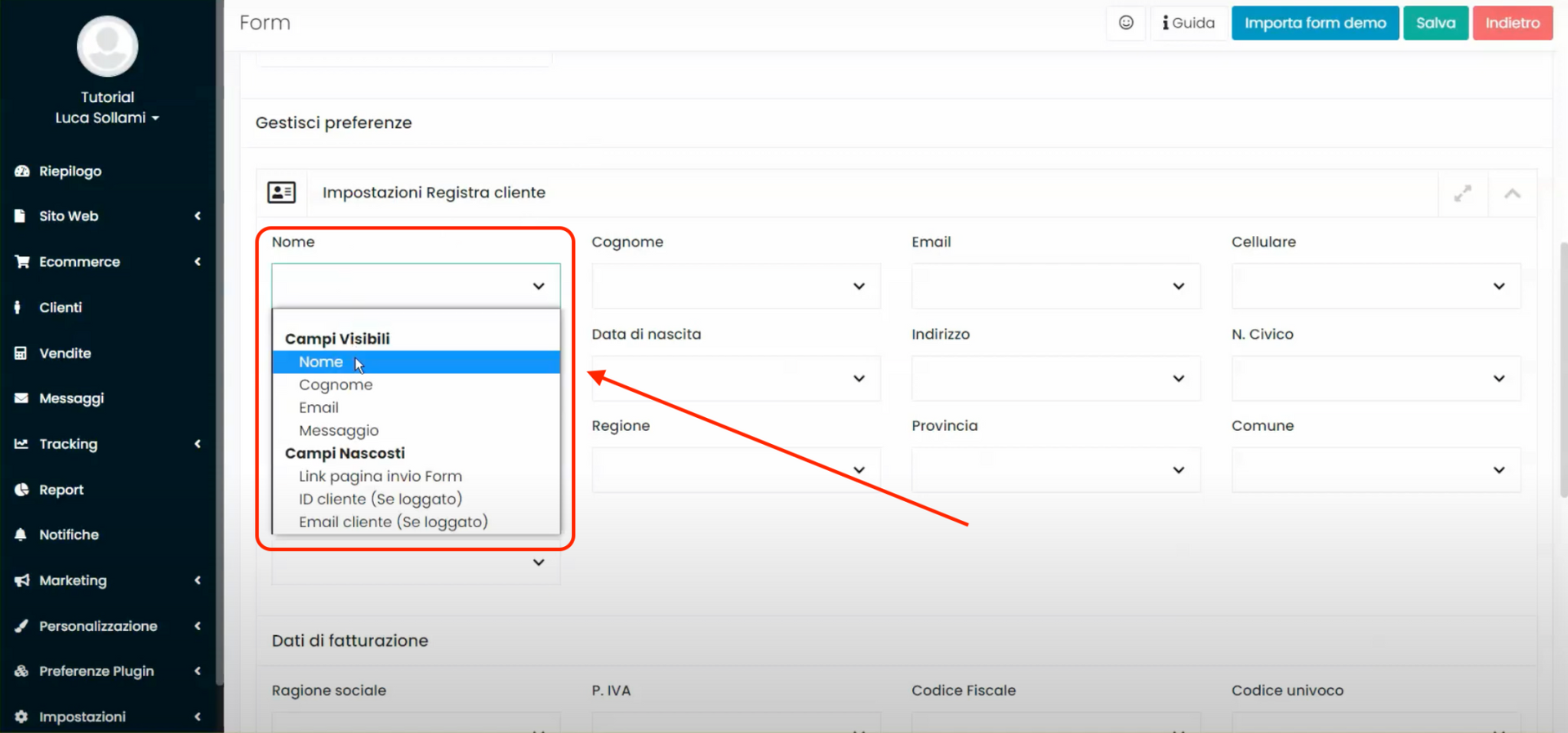Expand the Sito Web submenu arrow
The height and width of the screenshot is (733, 1568).
(x=198, y=215)
